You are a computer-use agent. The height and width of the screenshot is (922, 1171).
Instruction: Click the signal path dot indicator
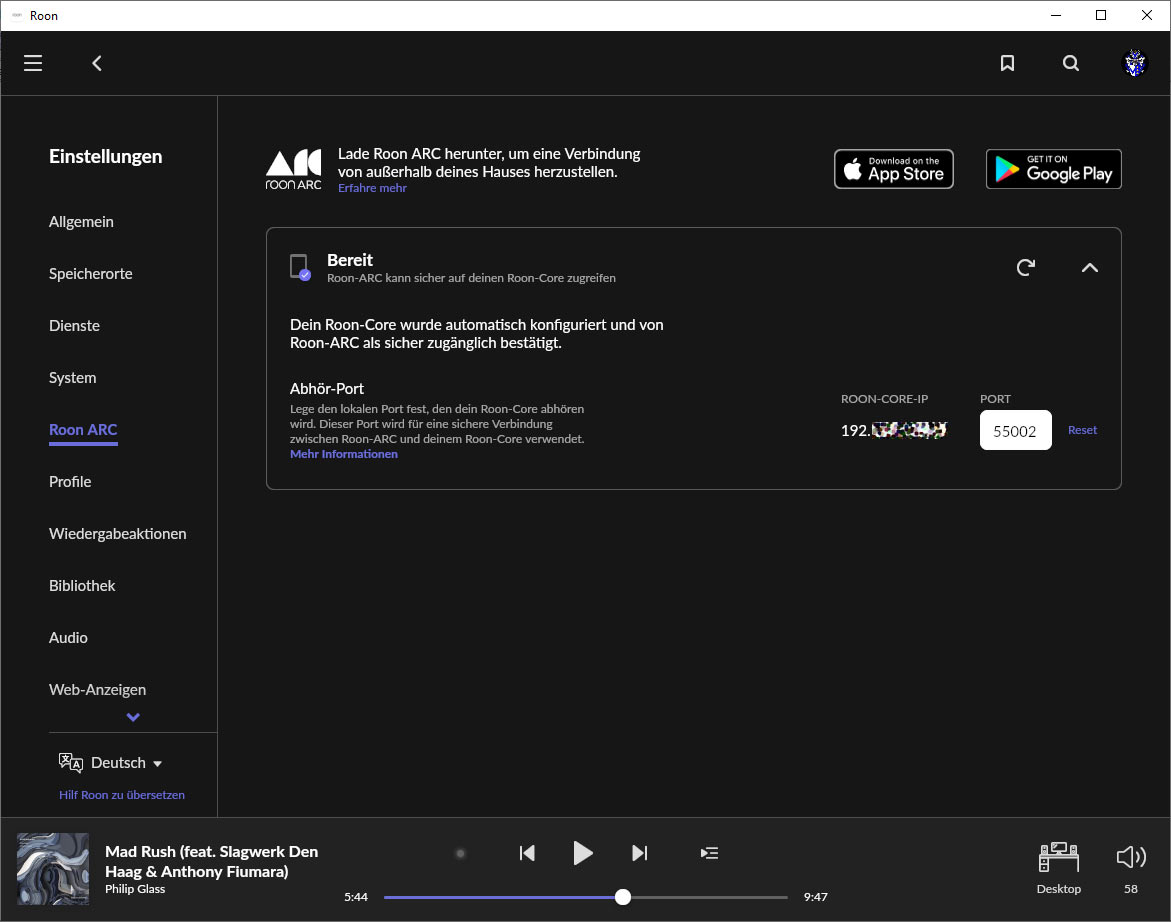[x=460, y=853]
